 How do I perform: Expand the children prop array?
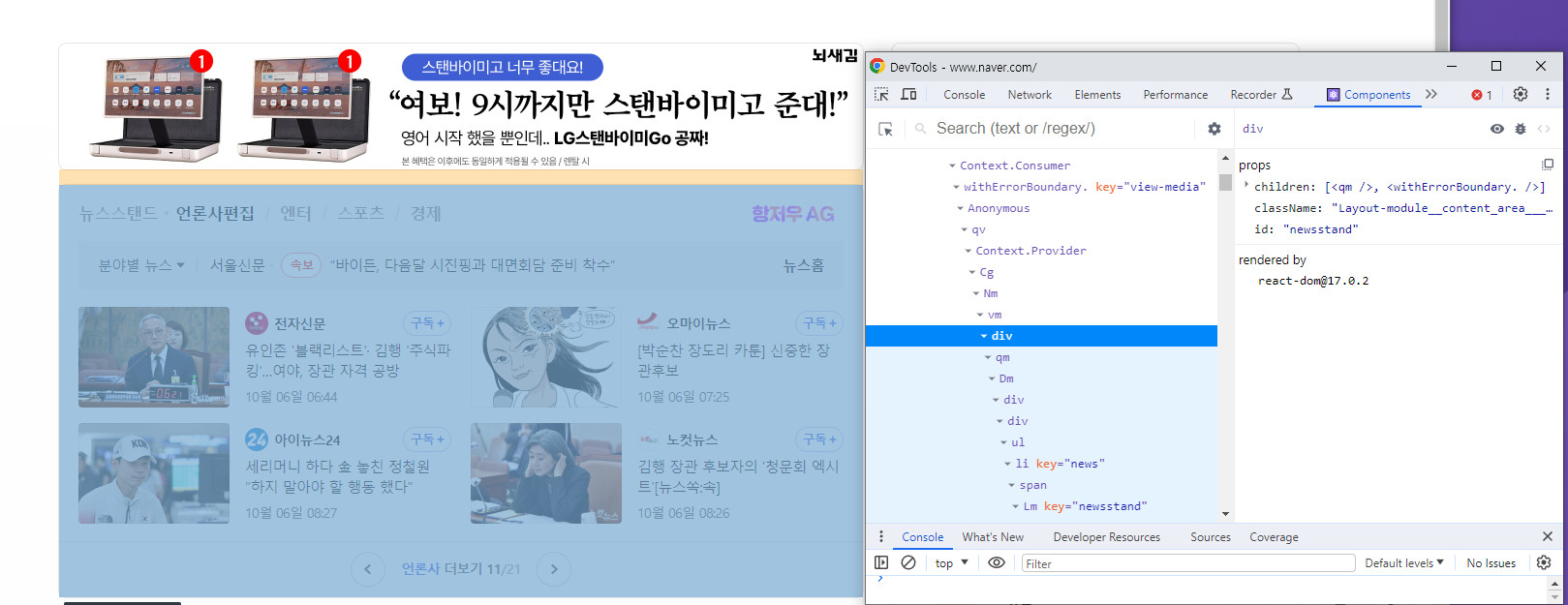pos(1246,186)
